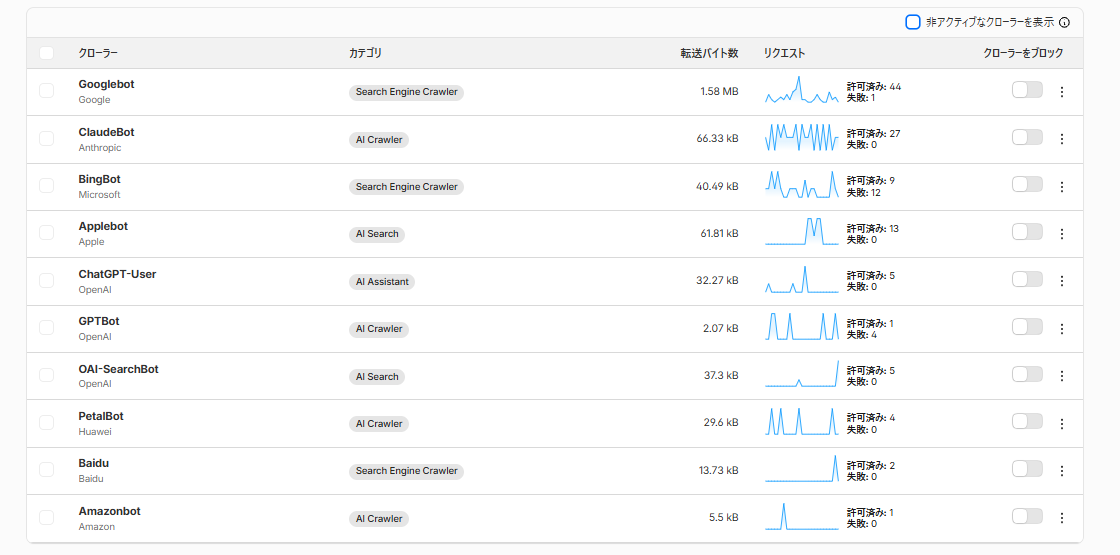Tick the select-all checkbox in the table header
The width and height of the screenshot is (1120, 555).
pos(46,53)
